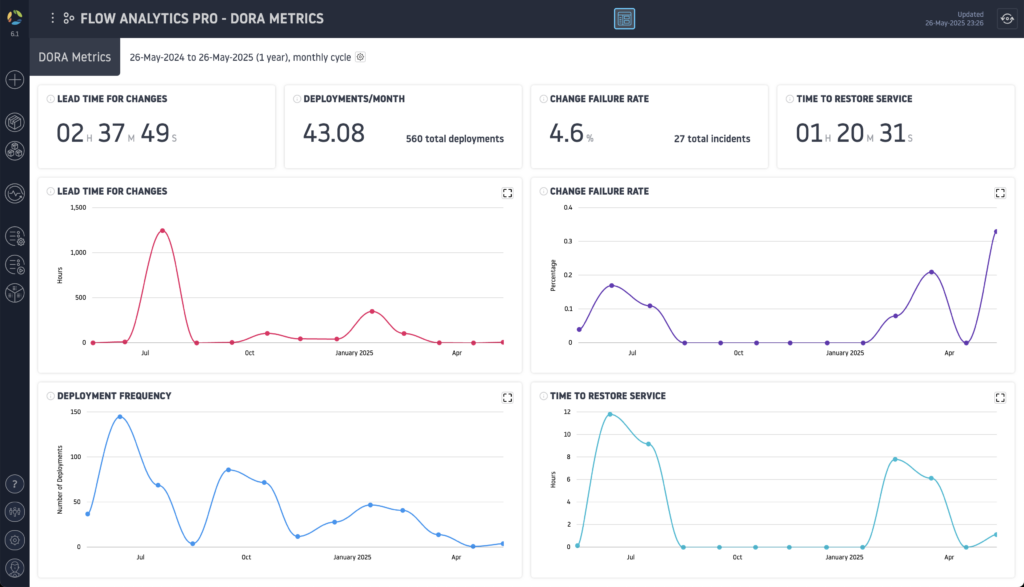This screenshot has height=587, width=1024.
Task: Click the 27 total incidents text
Action: [712, 139]
